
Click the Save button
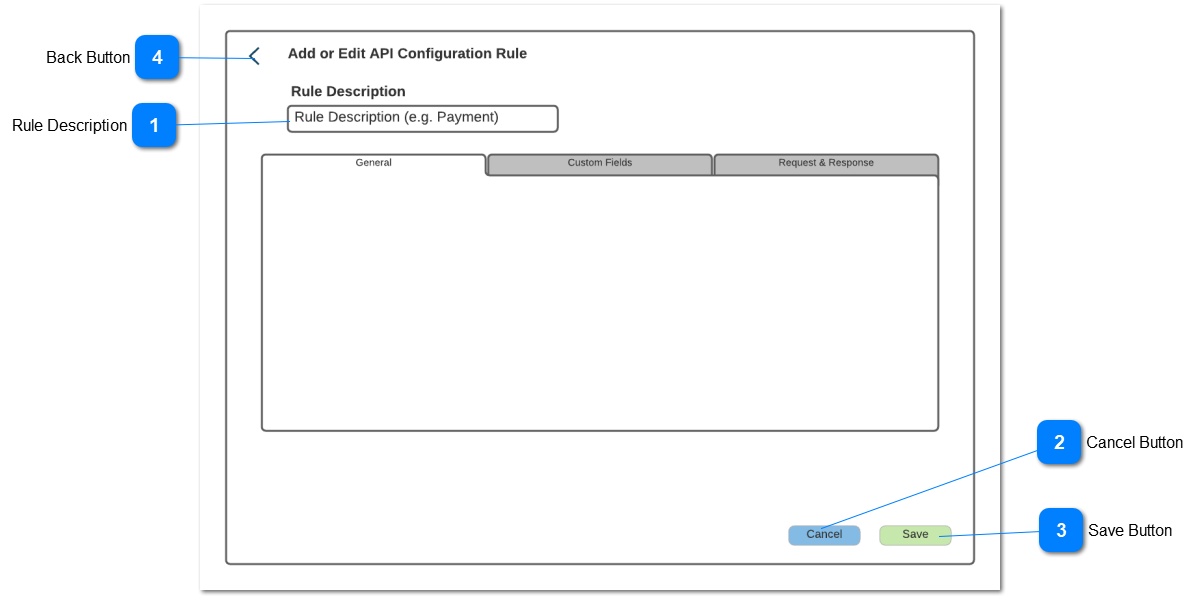[x=914, y=534]
